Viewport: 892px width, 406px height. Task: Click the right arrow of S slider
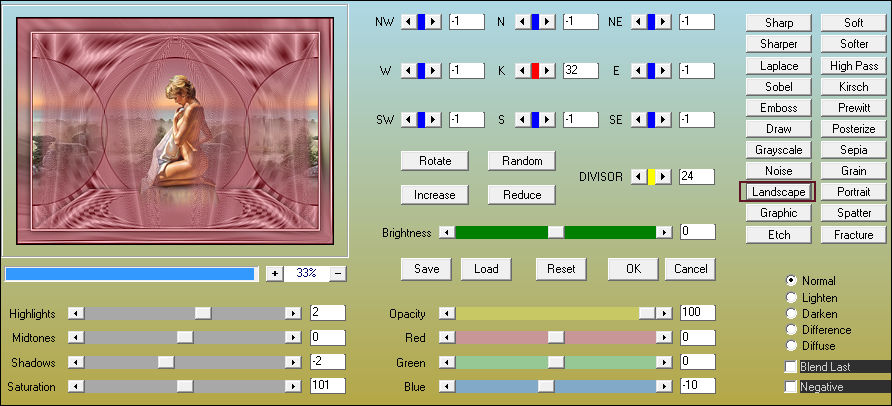pyautogui.click(x=548, y=119)
